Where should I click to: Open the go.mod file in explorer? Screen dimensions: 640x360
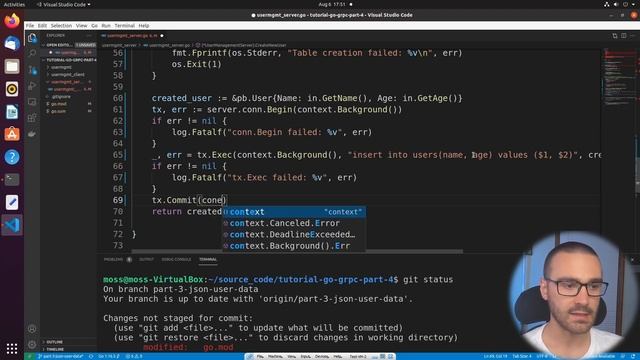click(x=59, y=104)
